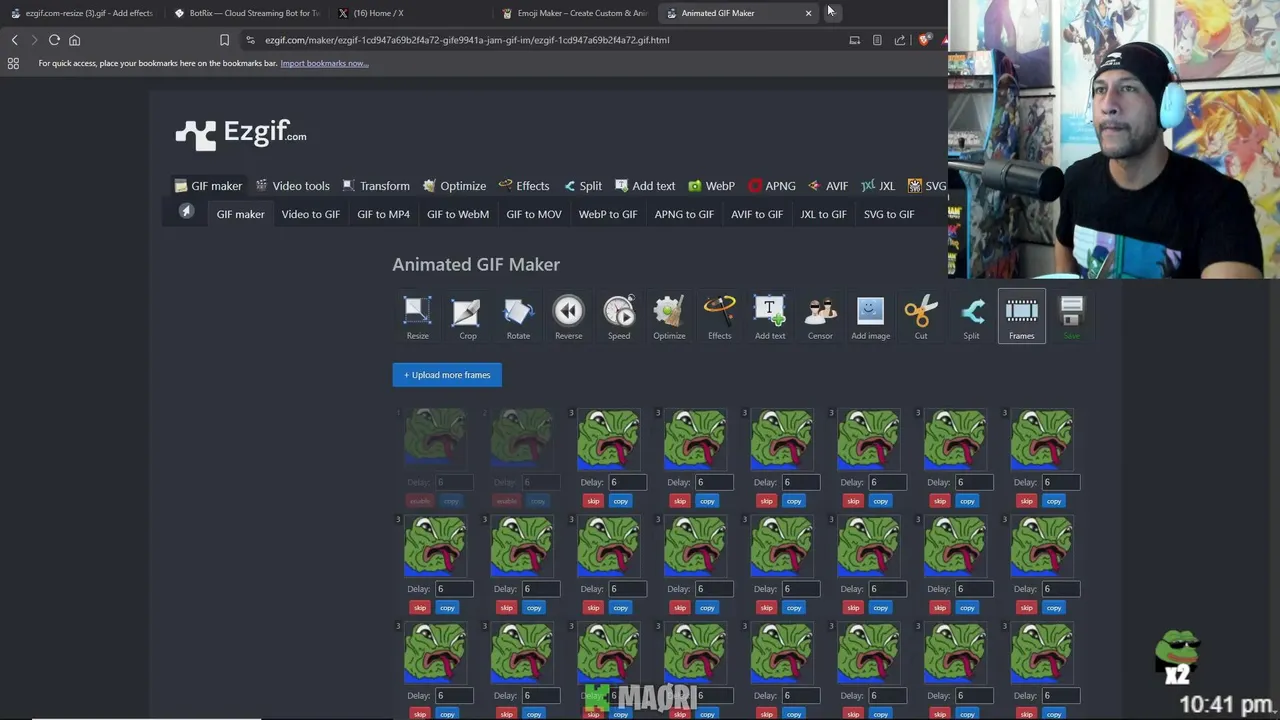
Task: Select the Frames tool with filmstrip icon
Action: click(1021, 317)
